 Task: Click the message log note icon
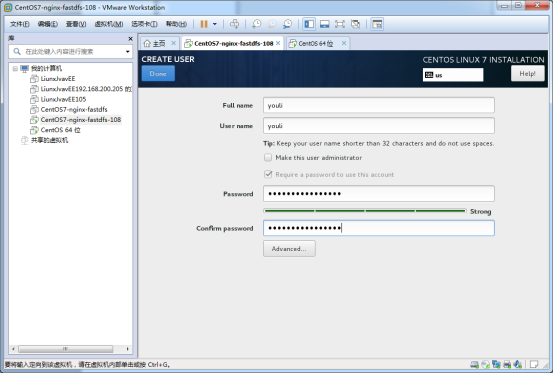[534, 365]
